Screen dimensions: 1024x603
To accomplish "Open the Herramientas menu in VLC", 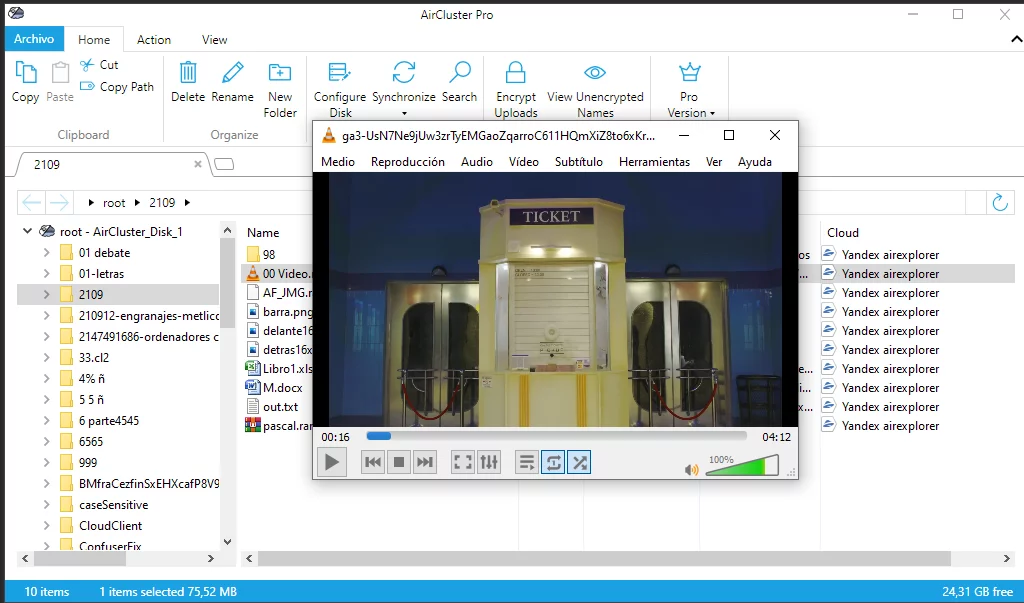I will point(654,162).
